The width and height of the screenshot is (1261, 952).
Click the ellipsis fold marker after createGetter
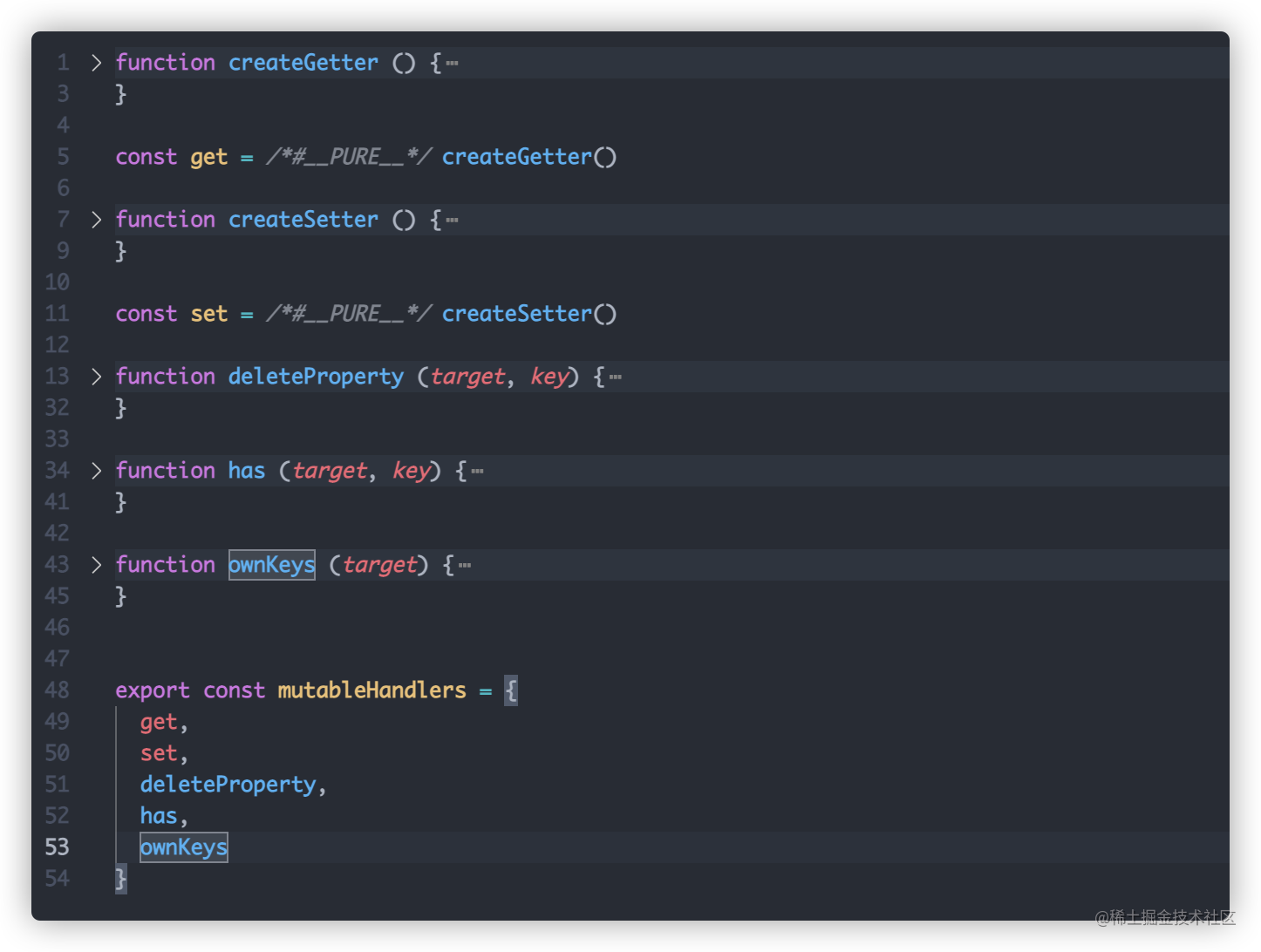pyautogui.click(x=452, y=63)
